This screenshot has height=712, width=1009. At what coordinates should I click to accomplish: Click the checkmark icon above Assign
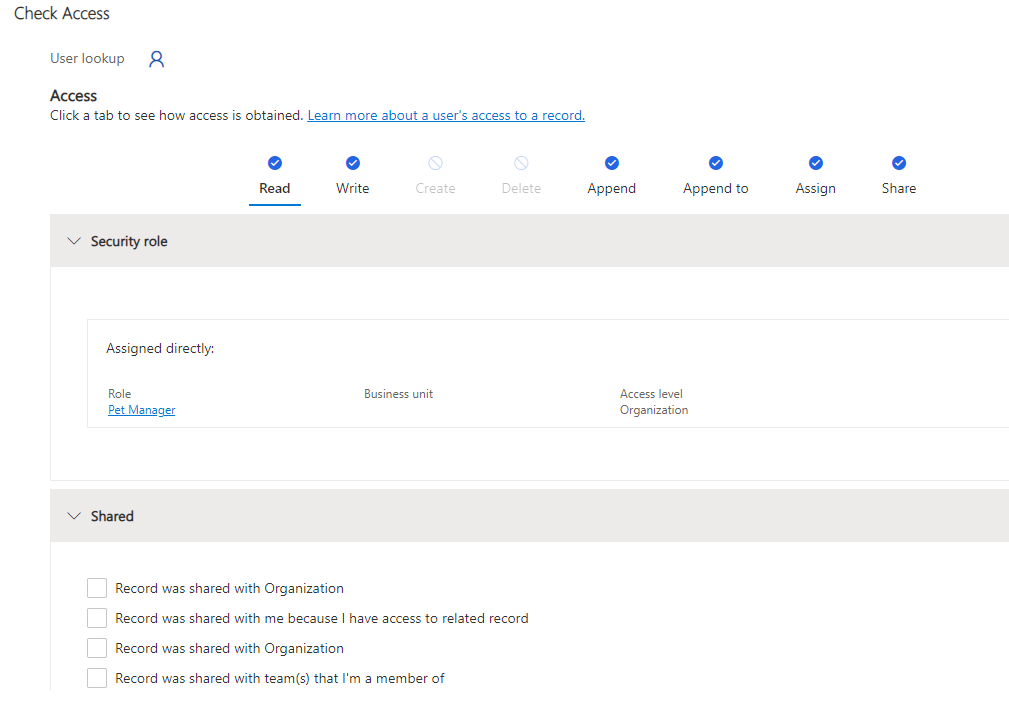[815, 162]
